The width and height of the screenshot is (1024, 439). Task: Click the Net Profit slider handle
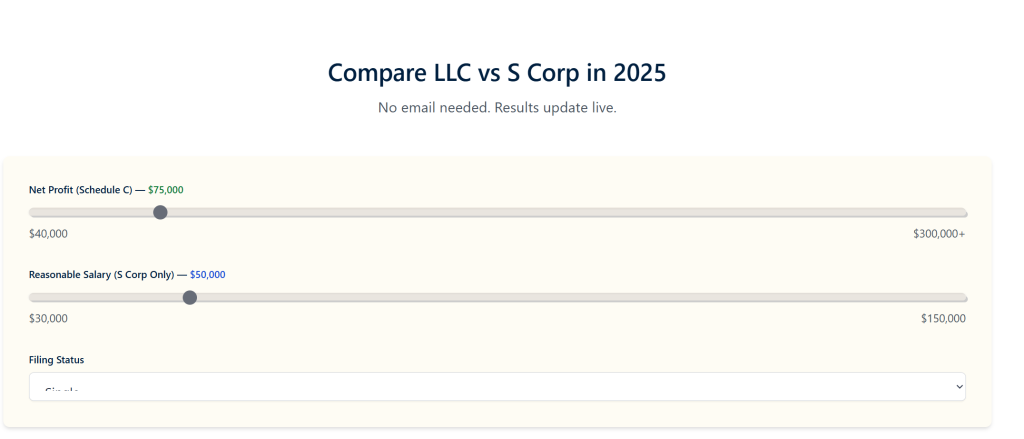click(160, 212)
